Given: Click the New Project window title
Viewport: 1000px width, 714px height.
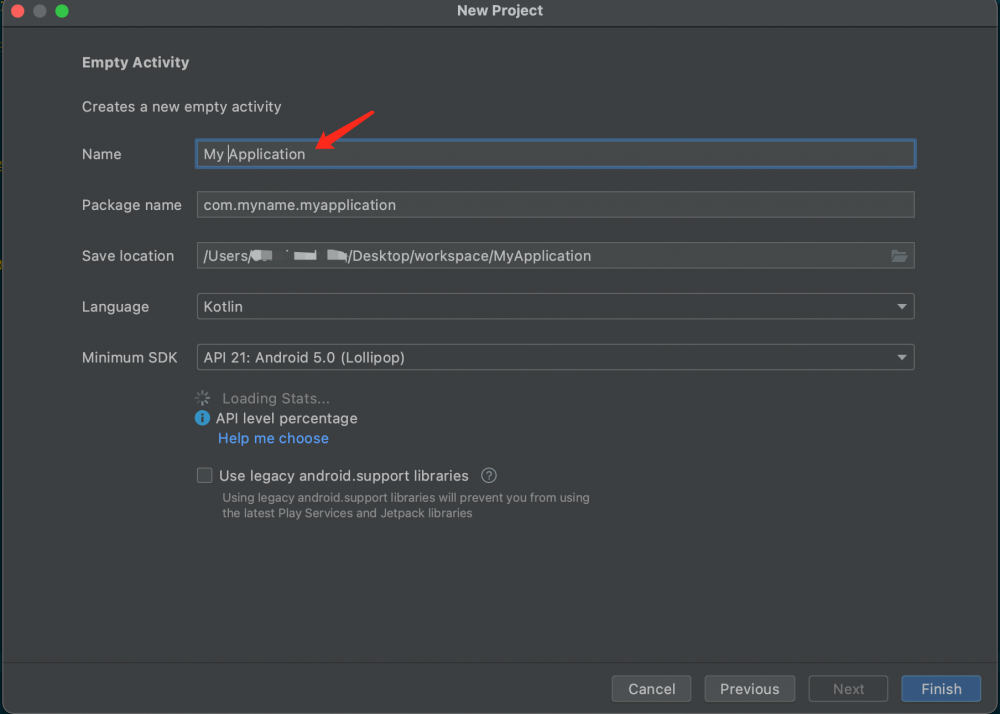Looking at the screenshot, I should pos(500,10).
